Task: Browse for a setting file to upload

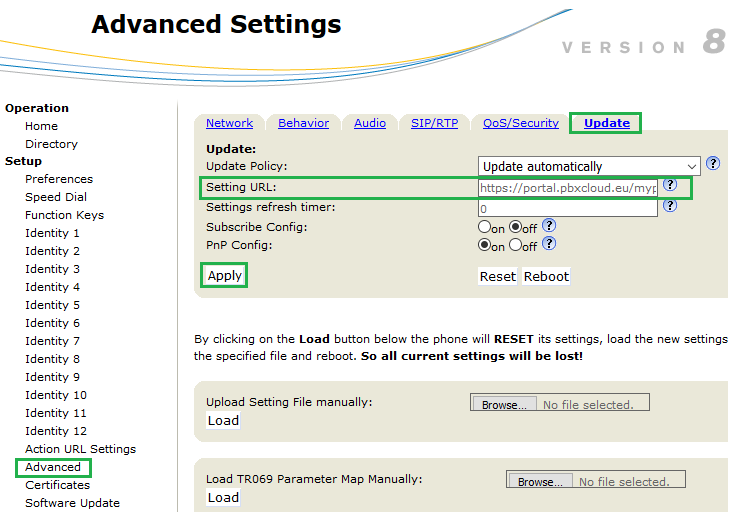Action: click(x=504, y=404)
